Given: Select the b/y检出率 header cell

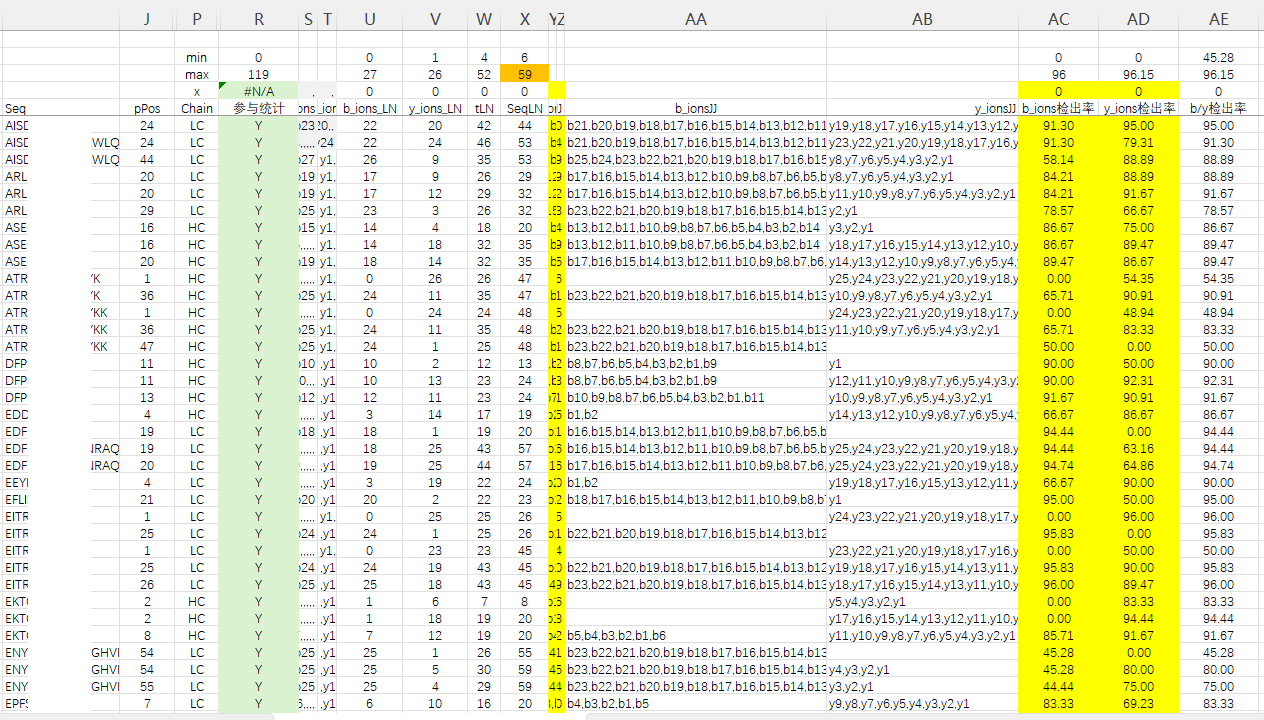Looking at the screenshot, I should click(1218, 108).
